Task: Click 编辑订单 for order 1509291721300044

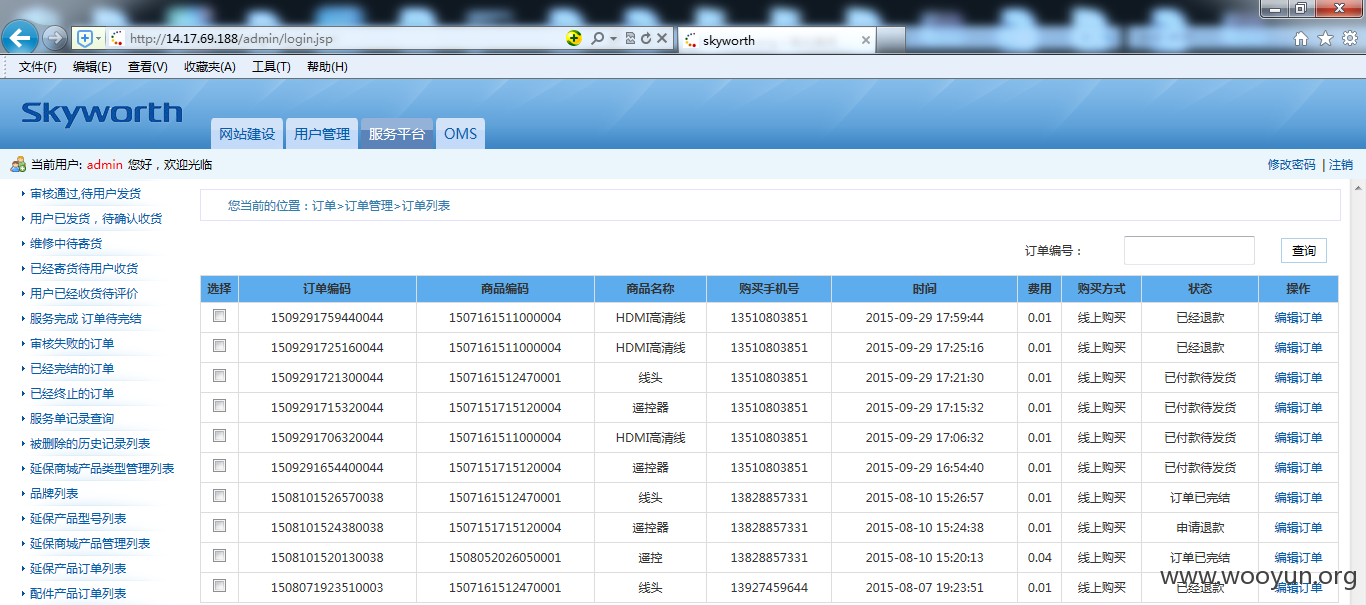Action: tap(1298, 378)
